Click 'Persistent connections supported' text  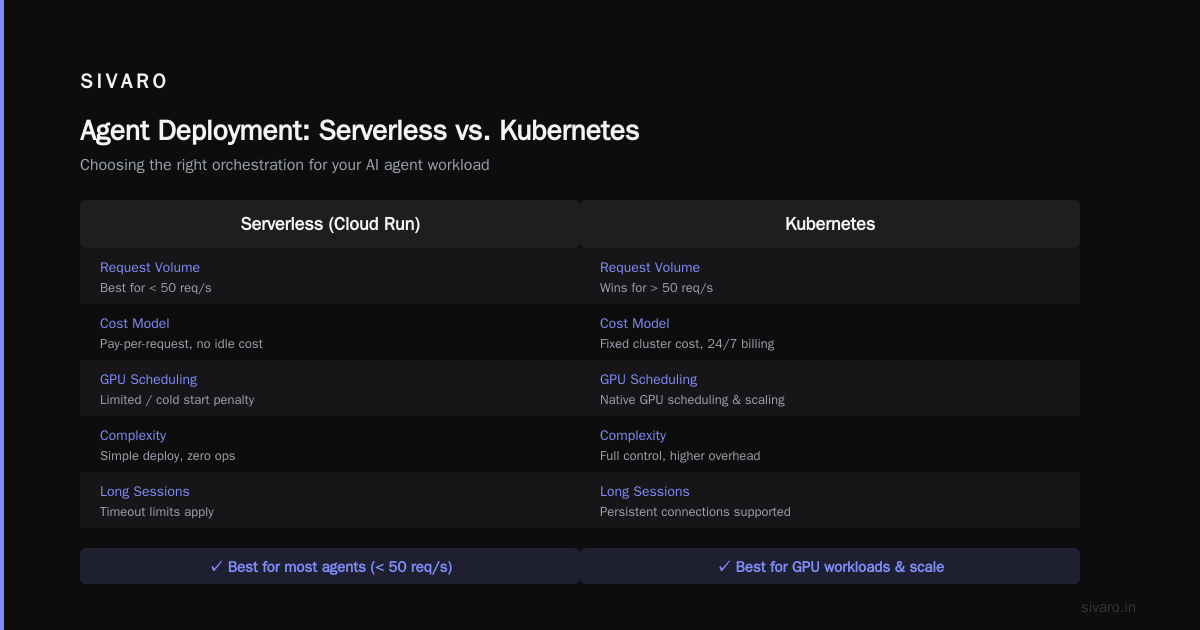tap(695, 511)
